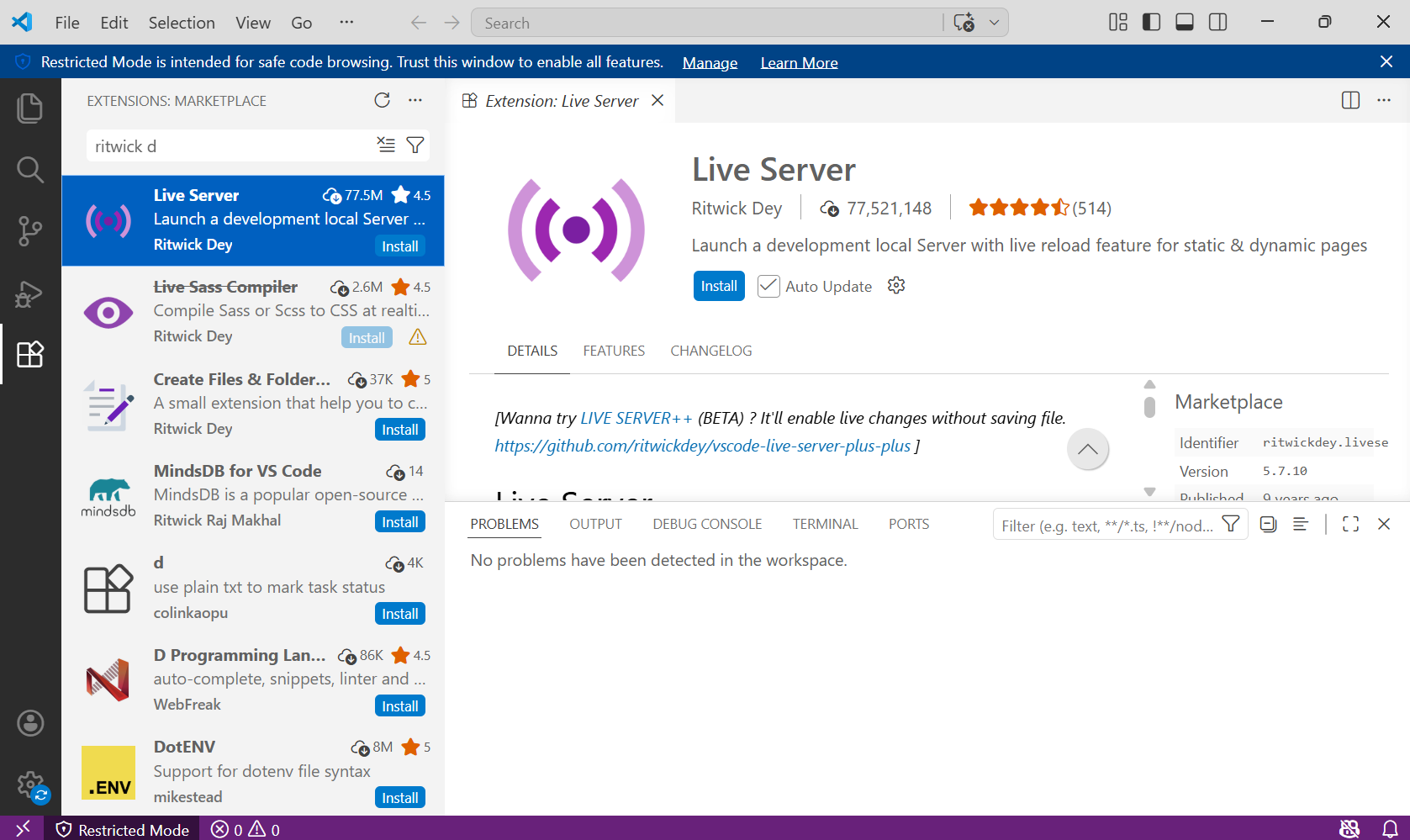Click Copilot status icon in status bar

pyautogui.click(x=1349, y=828)
